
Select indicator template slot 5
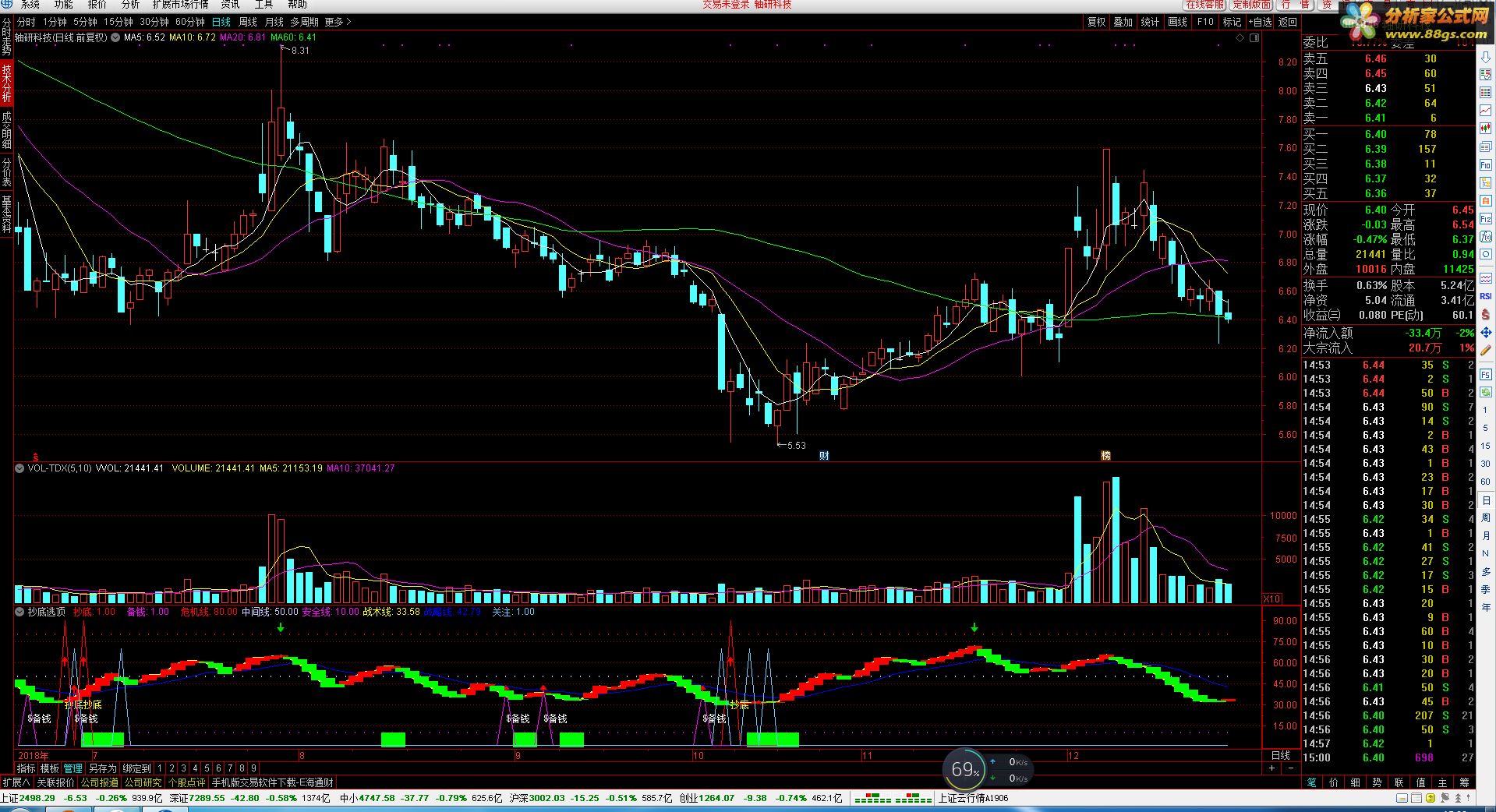(x=207, y=768)
